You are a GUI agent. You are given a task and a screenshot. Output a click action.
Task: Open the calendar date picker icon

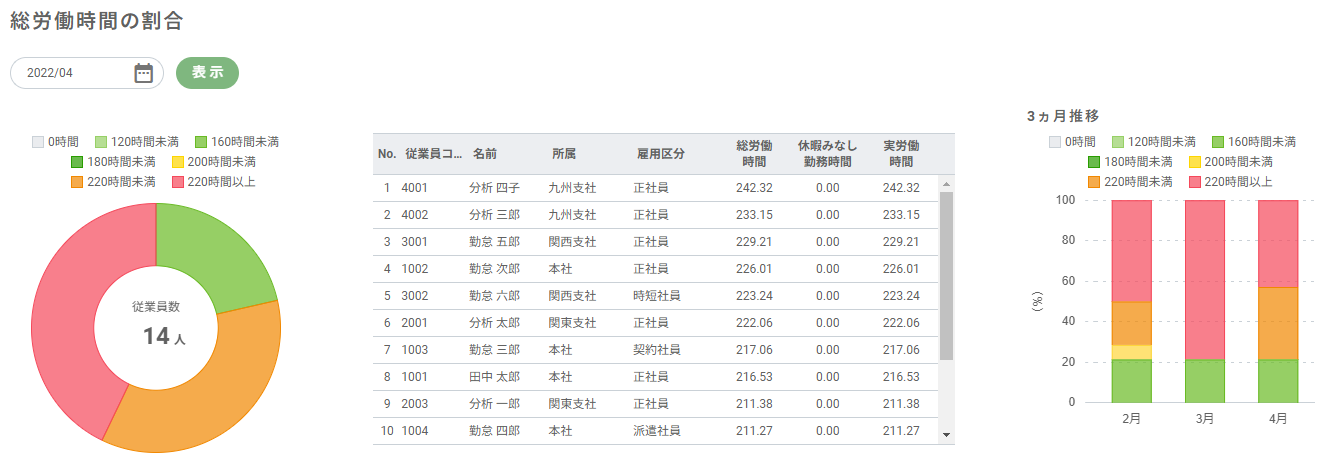[143, 73]
